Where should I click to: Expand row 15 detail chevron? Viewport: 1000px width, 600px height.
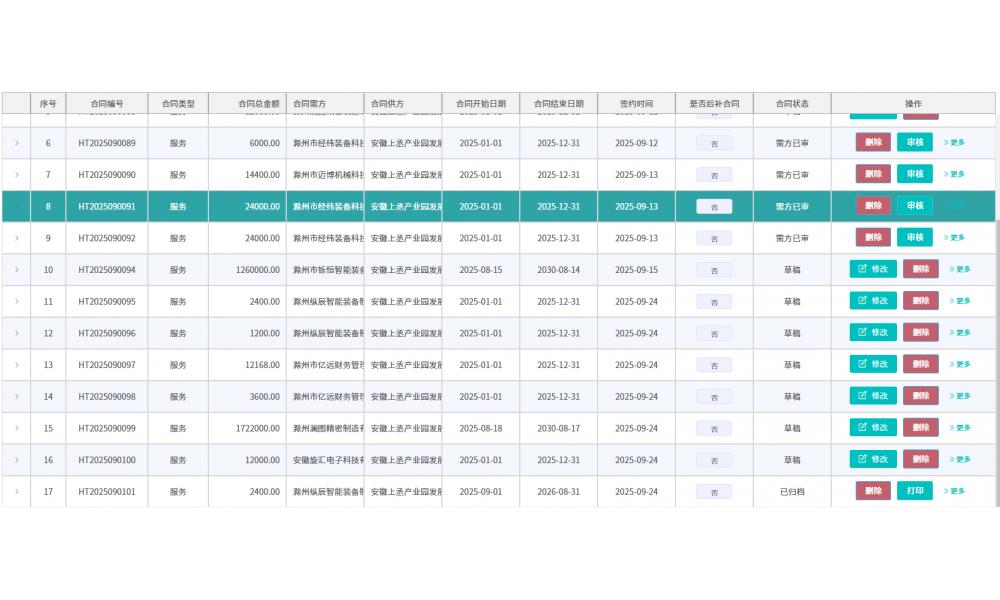(16, 428)
